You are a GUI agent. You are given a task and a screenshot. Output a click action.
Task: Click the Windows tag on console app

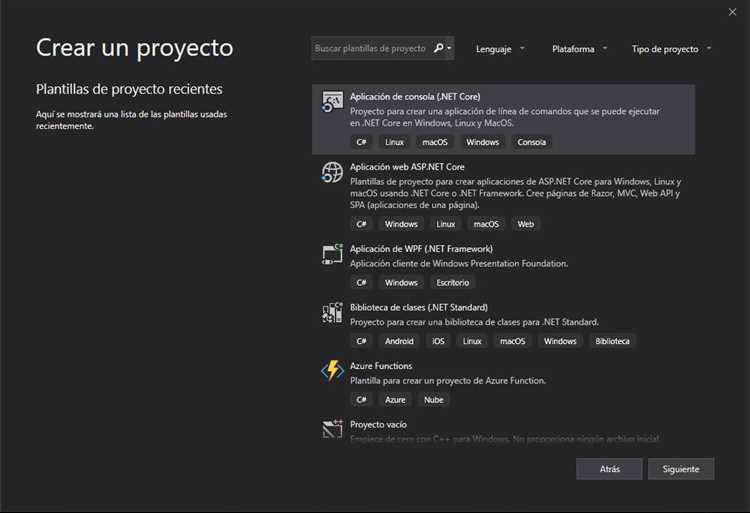pos(483,142)
